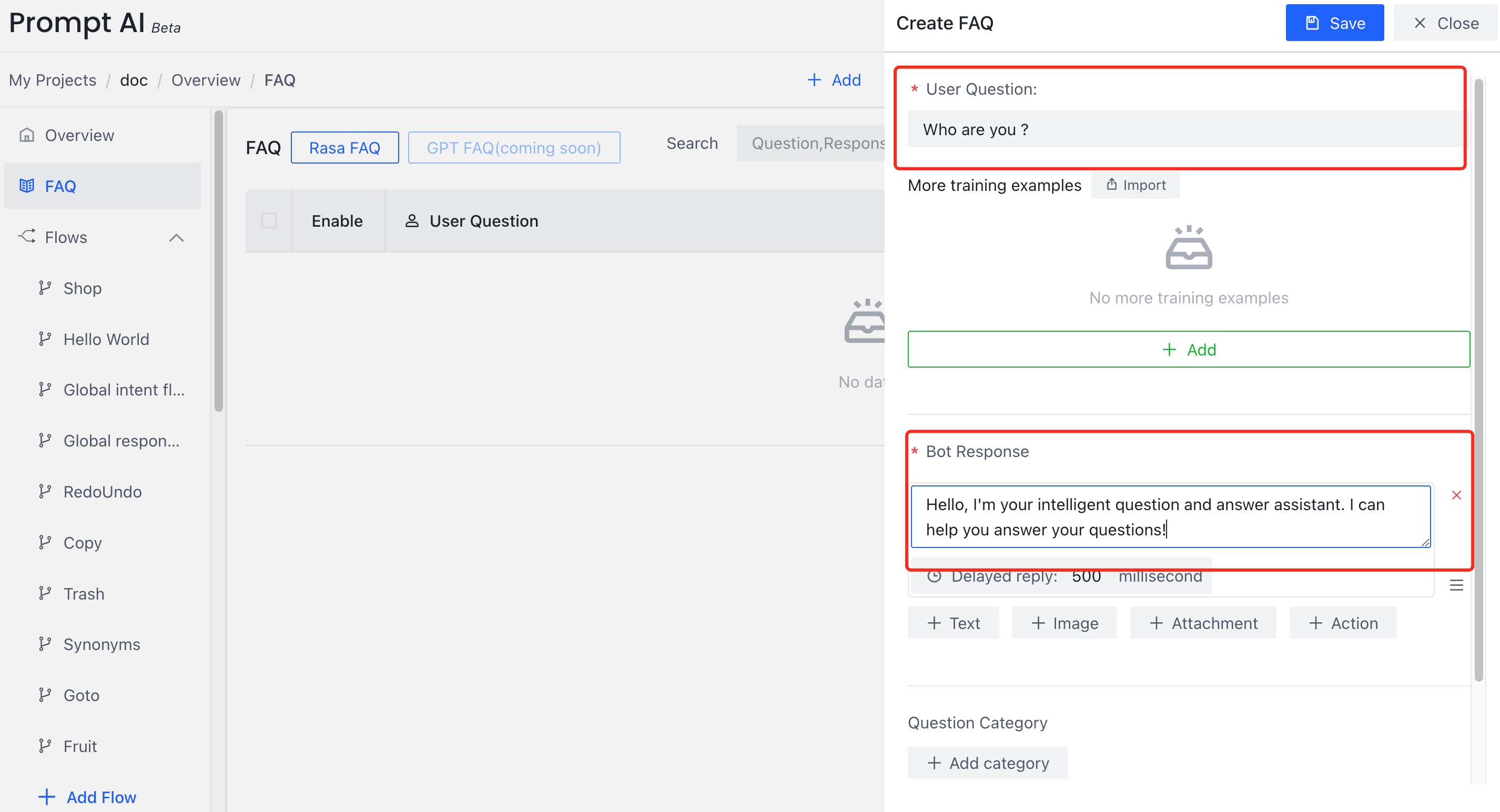Open the RedoUndo flow

point(103,491)
